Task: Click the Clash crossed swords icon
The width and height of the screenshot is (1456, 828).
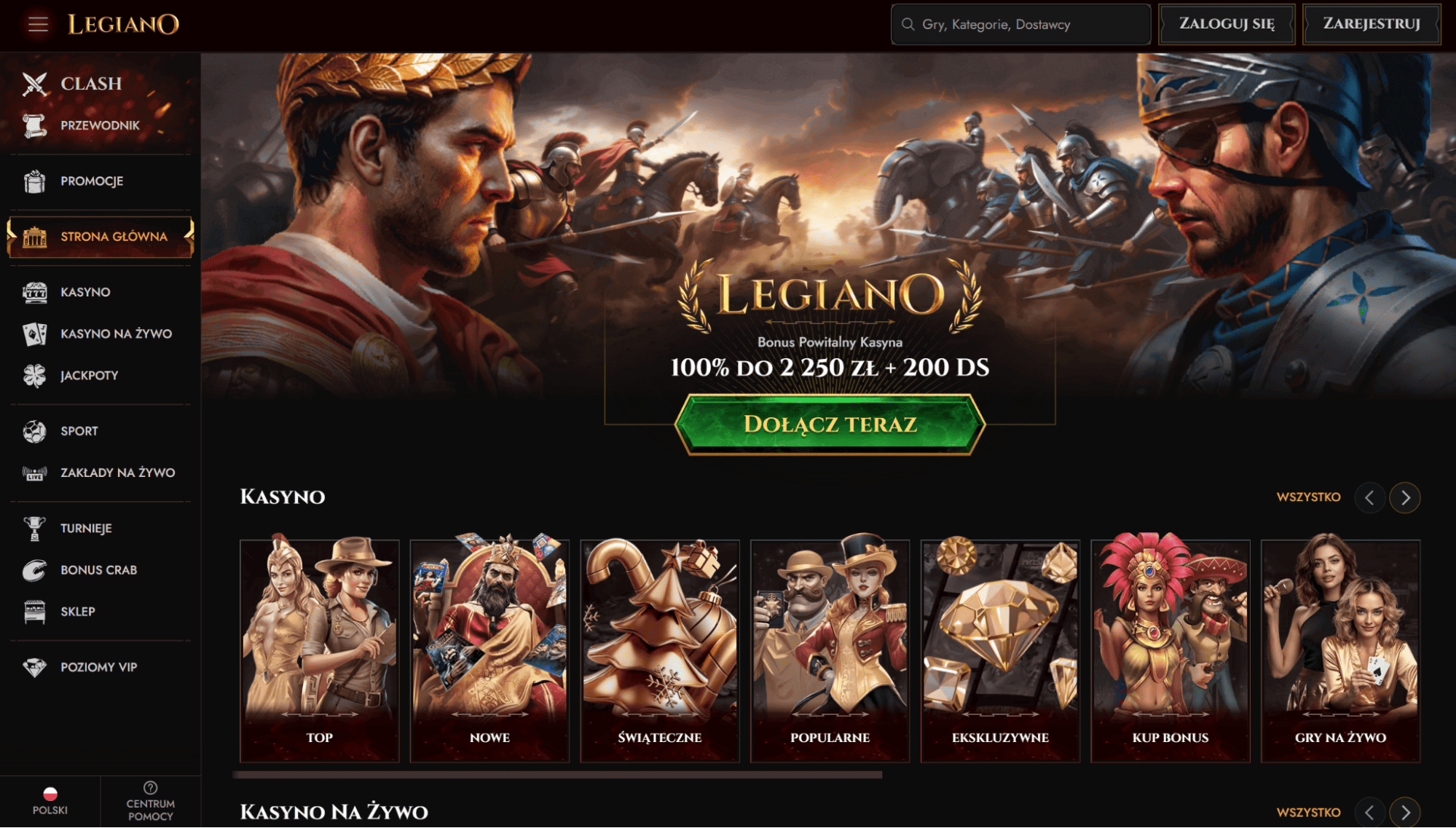Action: pos(34,84)
